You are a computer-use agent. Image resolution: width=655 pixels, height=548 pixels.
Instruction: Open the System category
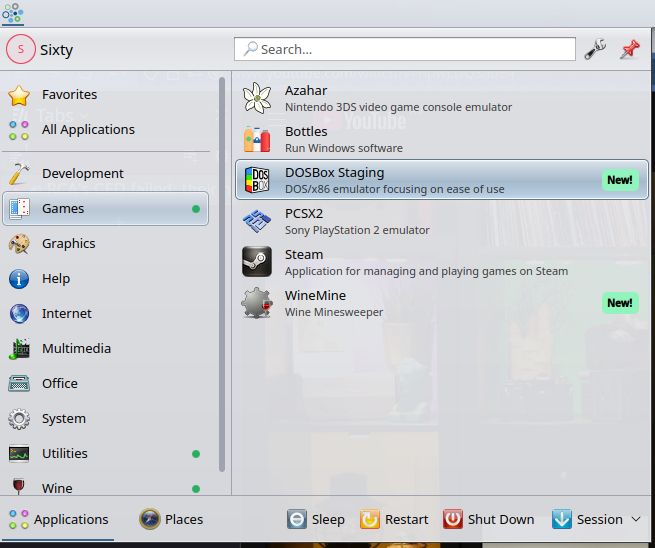(x=105, y=419)
